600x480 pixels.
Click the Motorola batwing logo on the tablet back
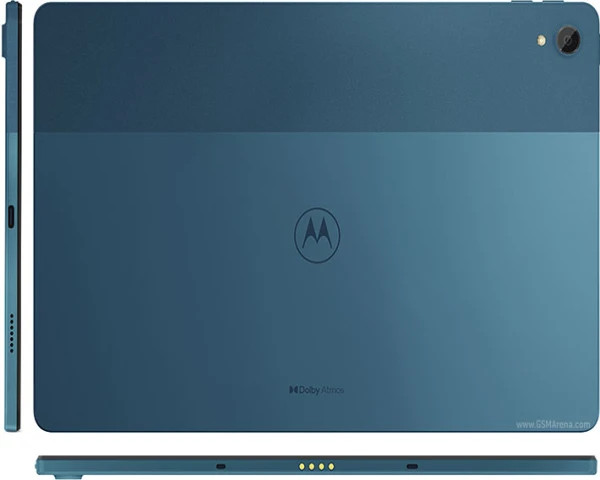[317, 235]
